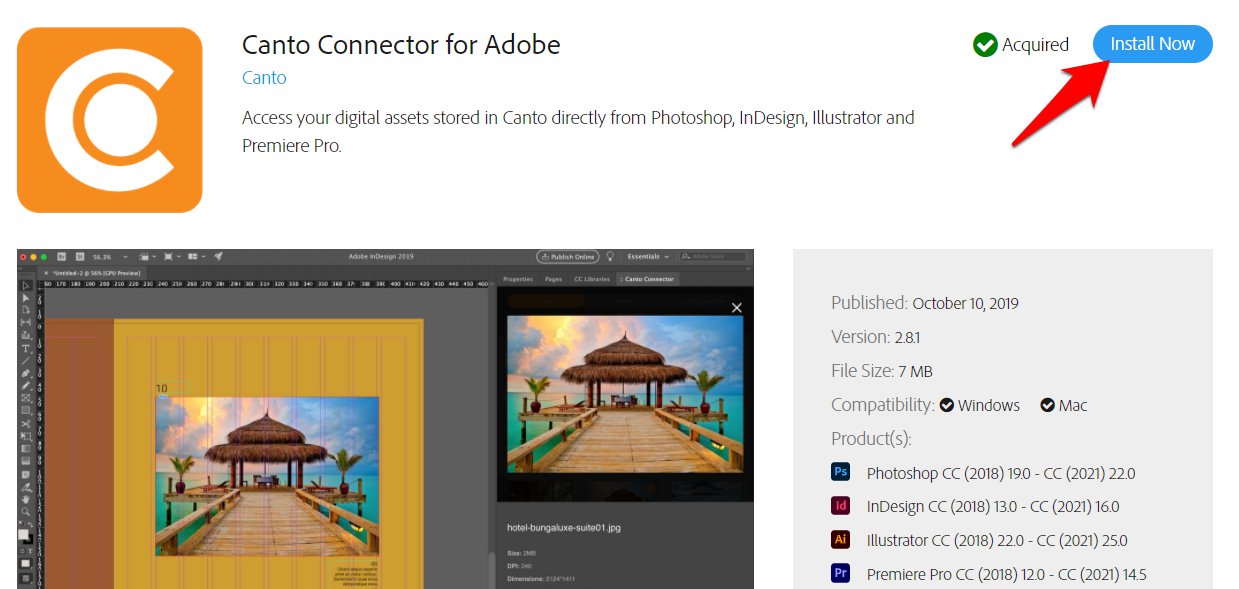Click the Windows compatibility checkmark
The image size is (1239, 589).
pyautogui.click(x=946, y=405)
